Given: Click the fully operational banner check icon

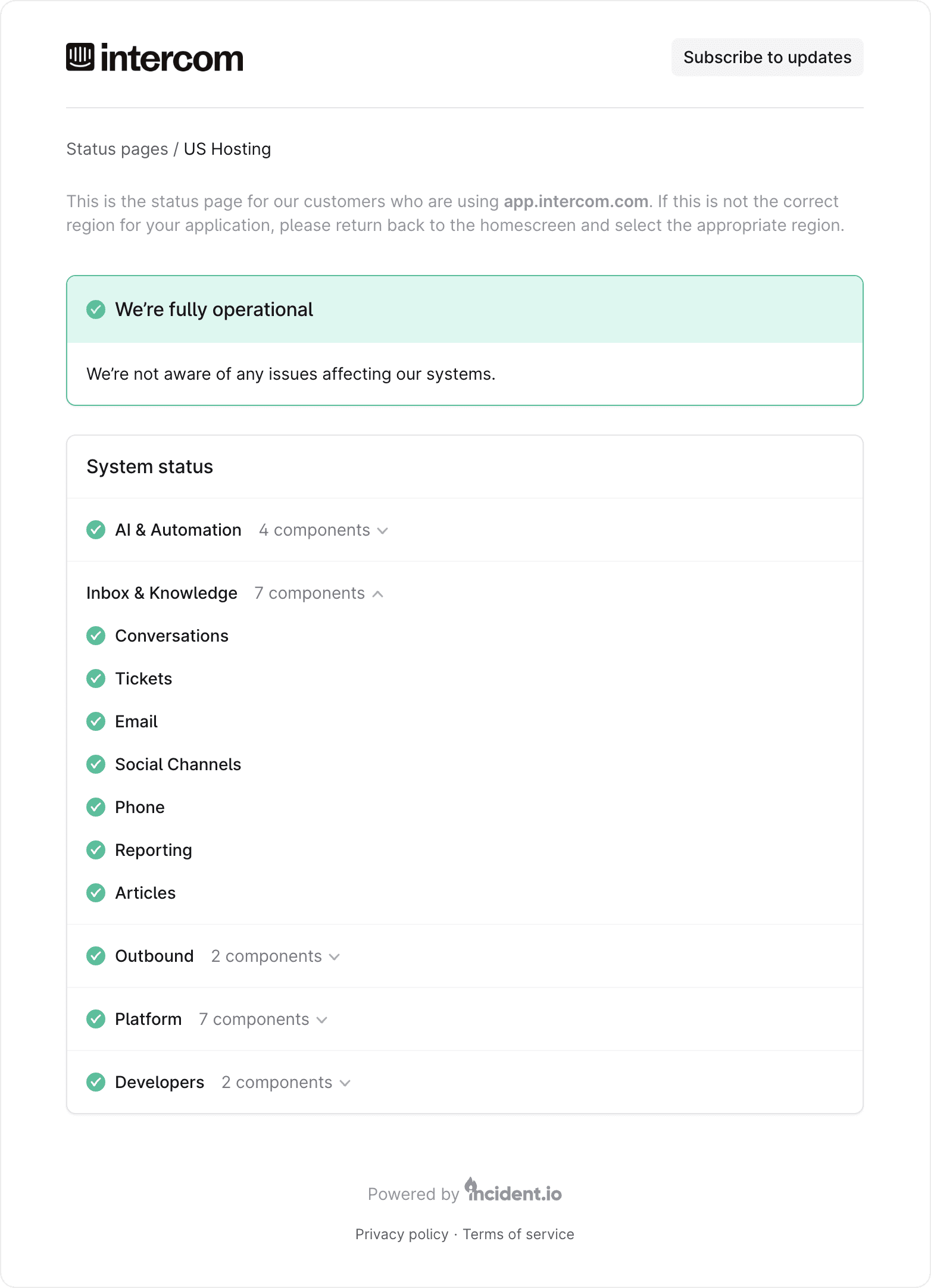Looking at the screenshot, I should 96,310.
